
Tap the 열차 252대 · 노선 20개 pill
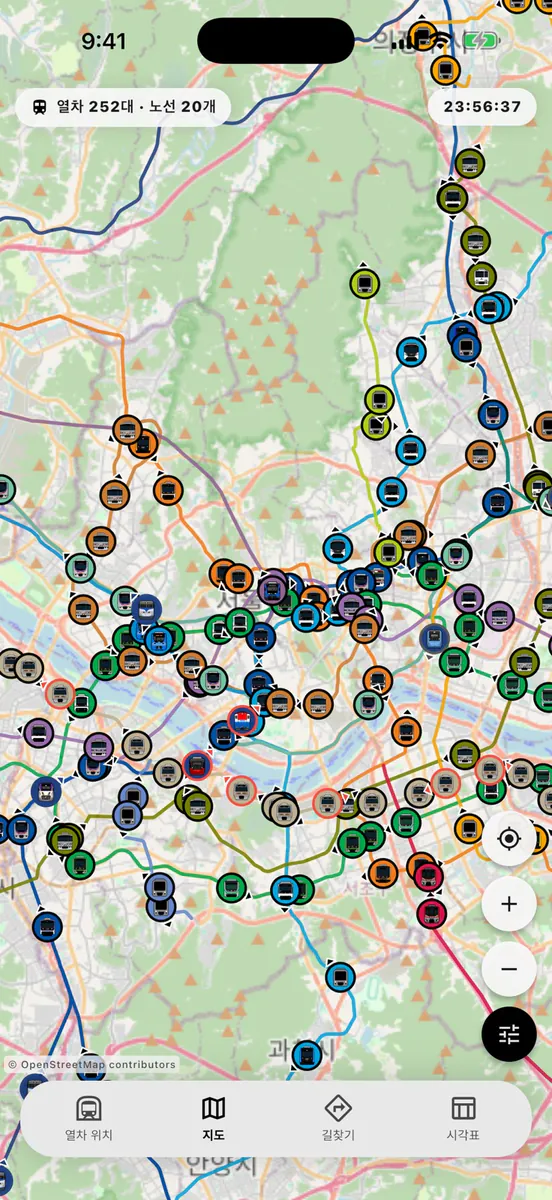click(x=122, y=107)
